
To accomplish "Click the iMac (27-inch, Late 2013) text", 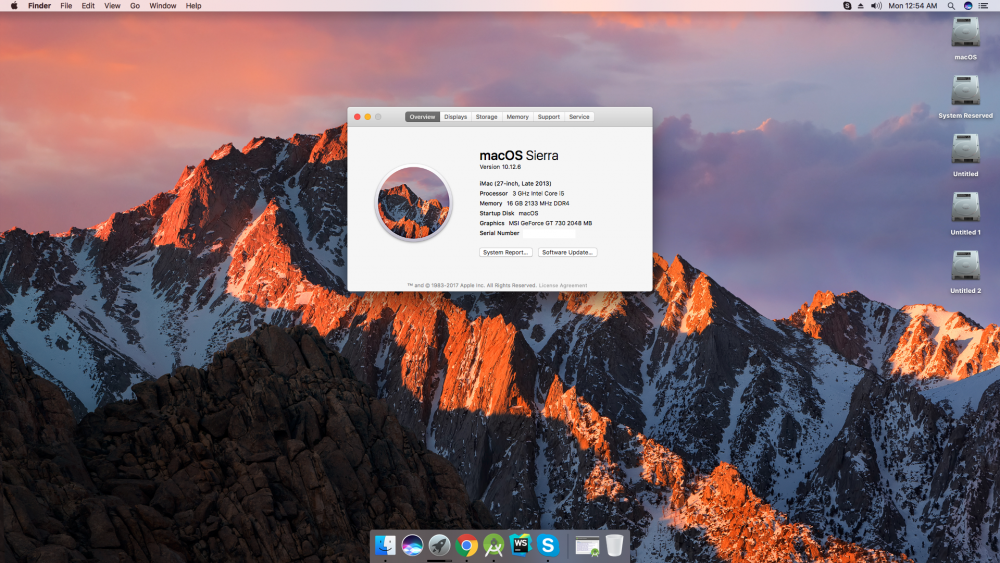I will tap(515, 184).
